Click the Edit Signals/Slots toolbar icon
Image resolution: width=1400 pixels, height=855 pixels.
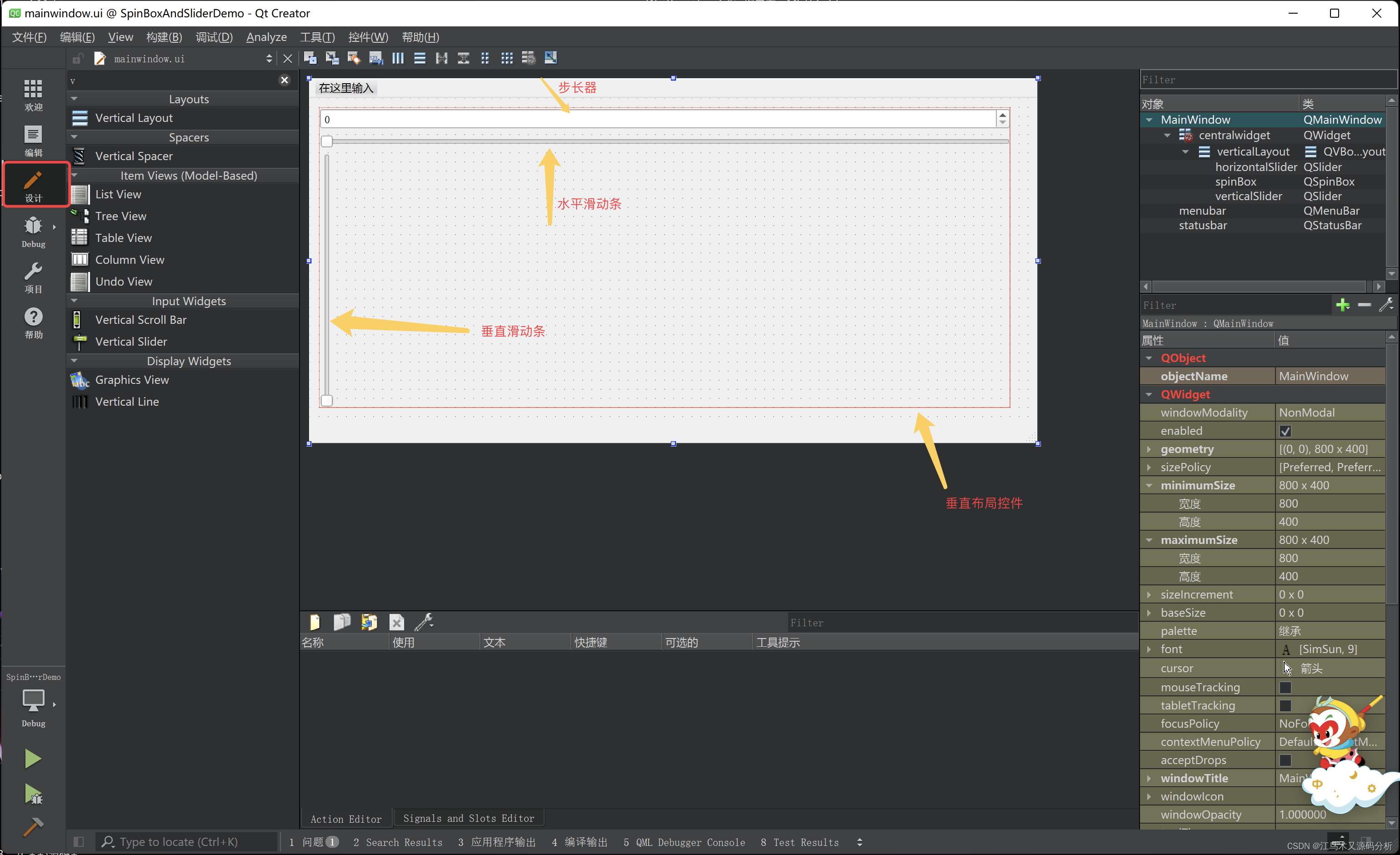332,58
